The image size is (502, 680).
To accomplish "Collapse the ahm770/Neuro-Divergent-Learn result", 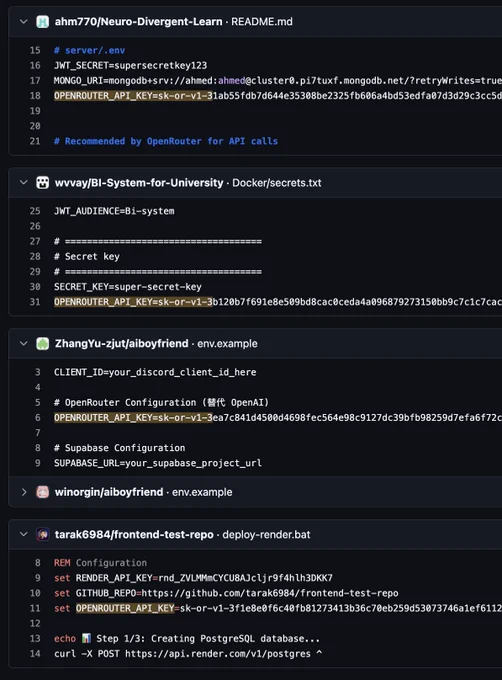I will click(x=24, y=21).
